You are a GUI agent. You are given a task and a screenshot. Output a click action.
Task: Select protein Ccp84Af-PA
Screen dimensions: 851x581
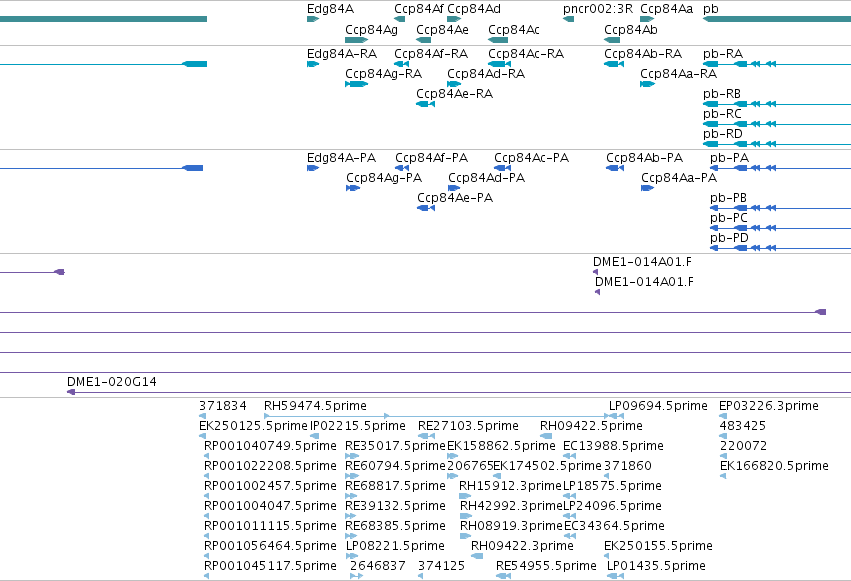(431, 158)
